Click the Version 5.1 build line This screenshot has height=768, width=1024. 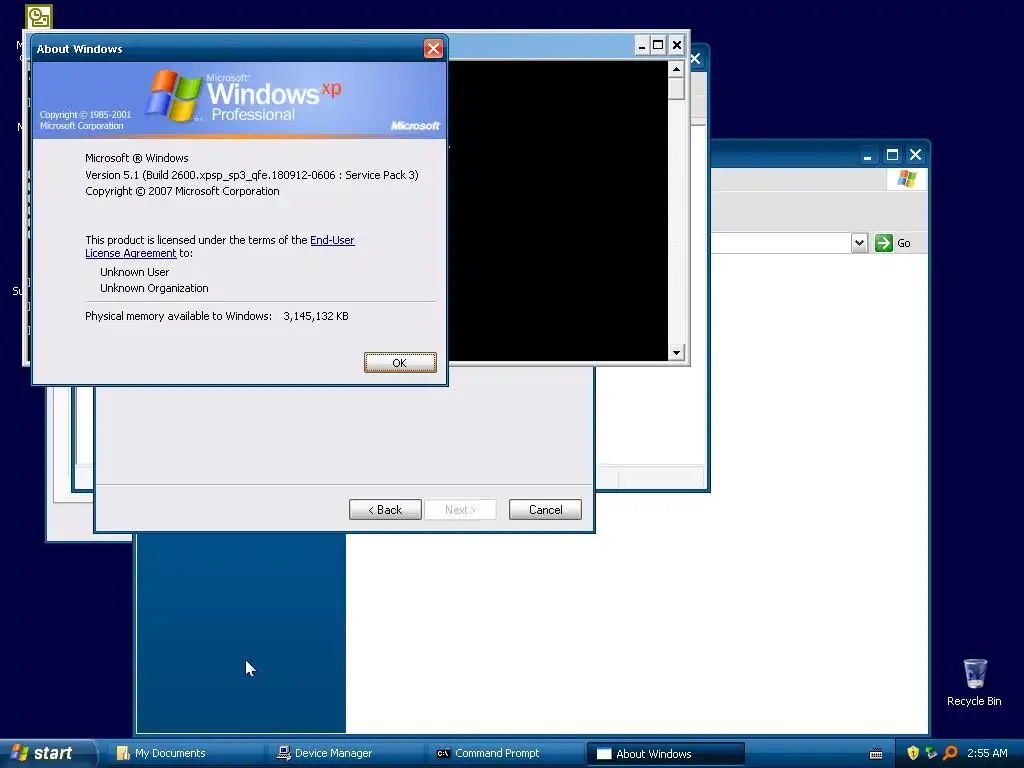click(252, 175)
